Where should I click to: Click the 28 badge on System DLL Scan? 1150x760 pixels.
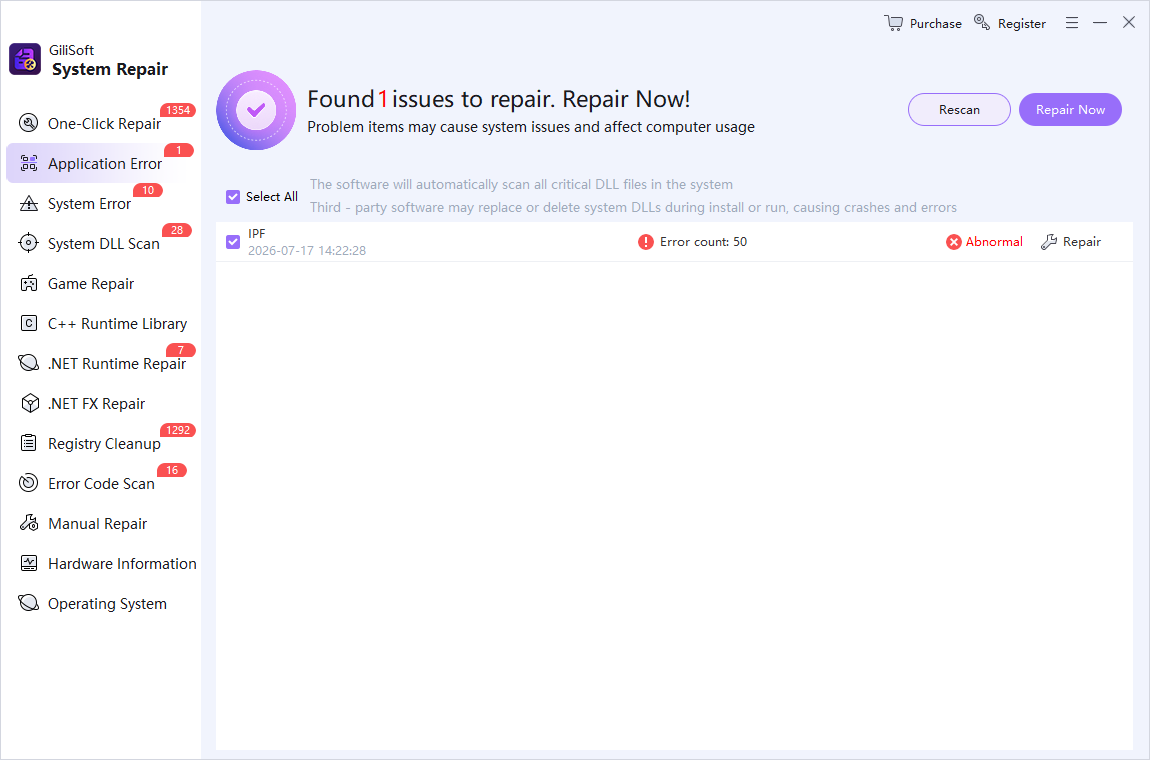[x=177, y=230]
